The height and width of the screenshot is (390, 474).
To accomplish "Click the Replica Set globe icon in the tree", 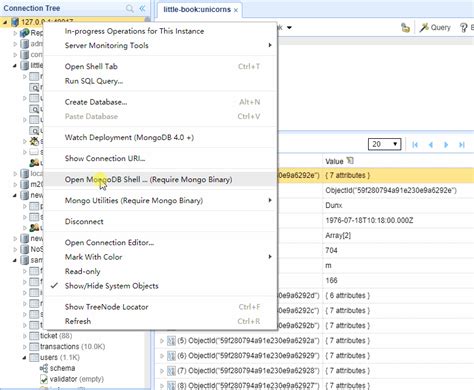I will pyautogui.click(x=24, y=33).
